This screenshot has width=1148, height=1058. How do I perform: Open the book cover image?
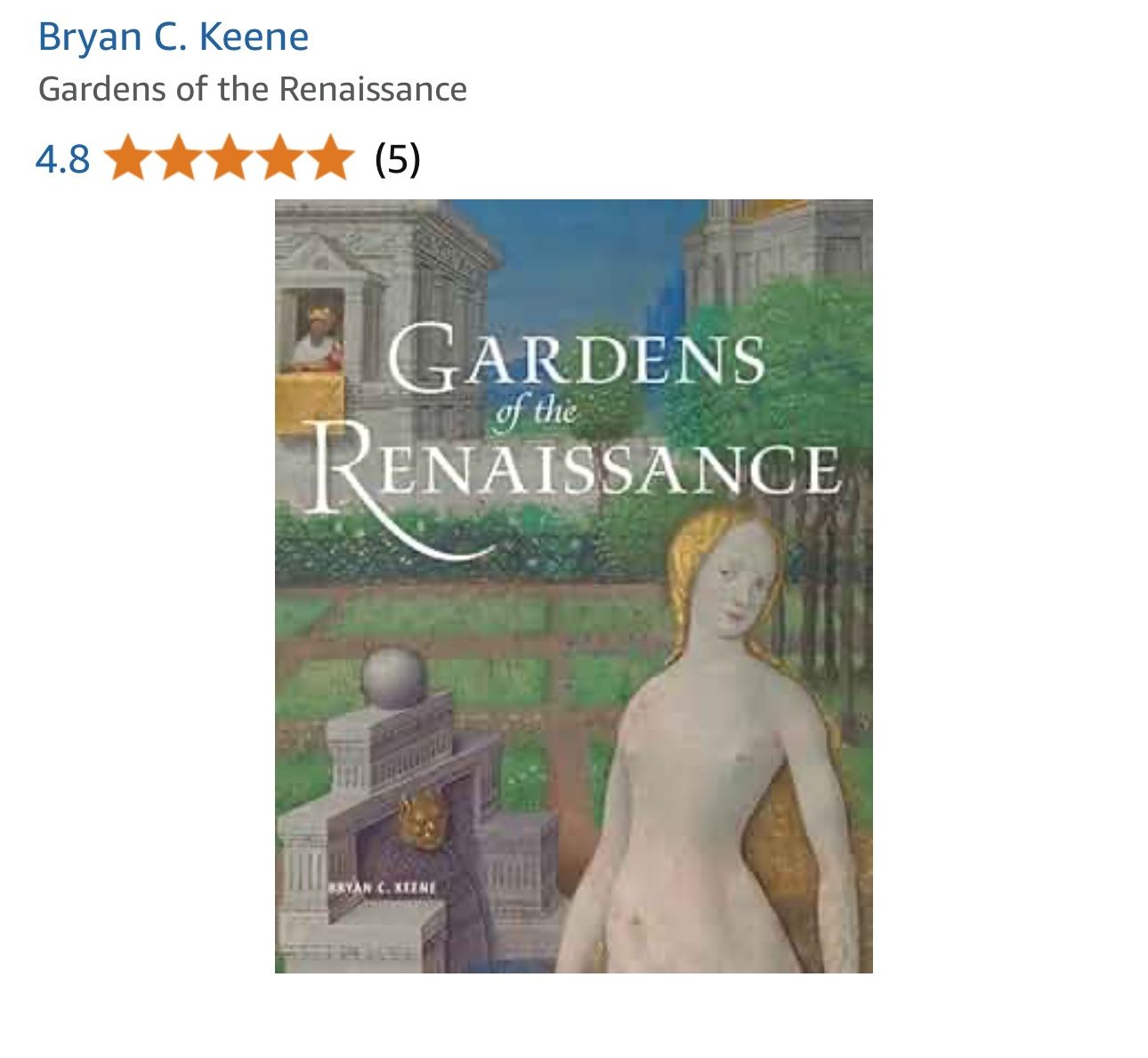pyautogui.click(x=574, y=586)
